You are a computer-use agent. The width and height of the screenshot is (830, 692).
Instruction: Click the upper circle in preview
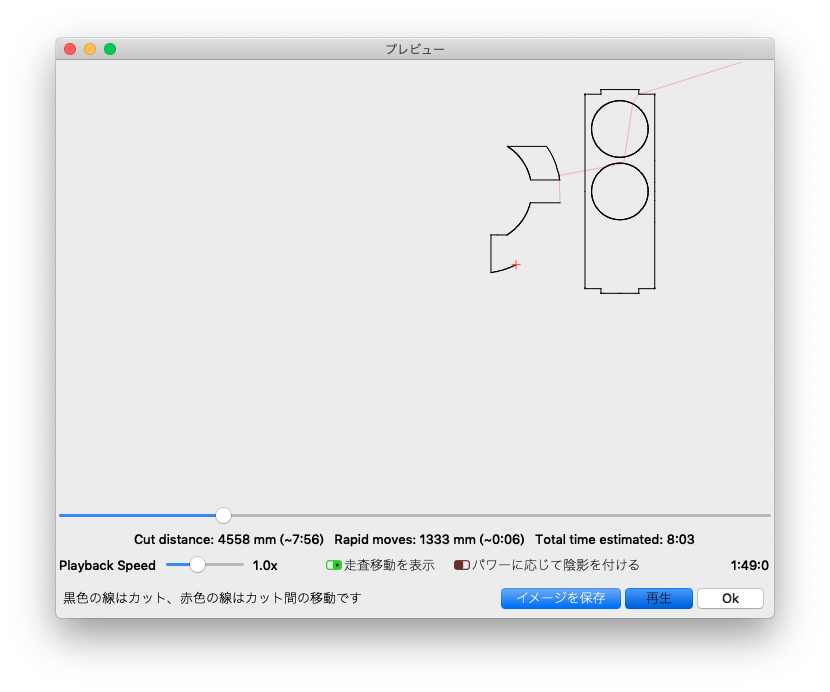[620, 129]
